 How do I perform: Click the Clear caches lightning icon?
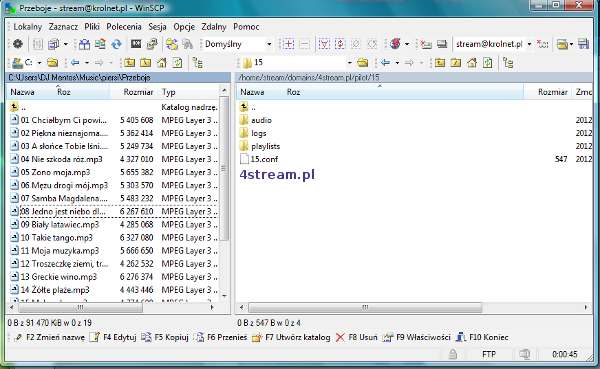(x=396, y=44)
